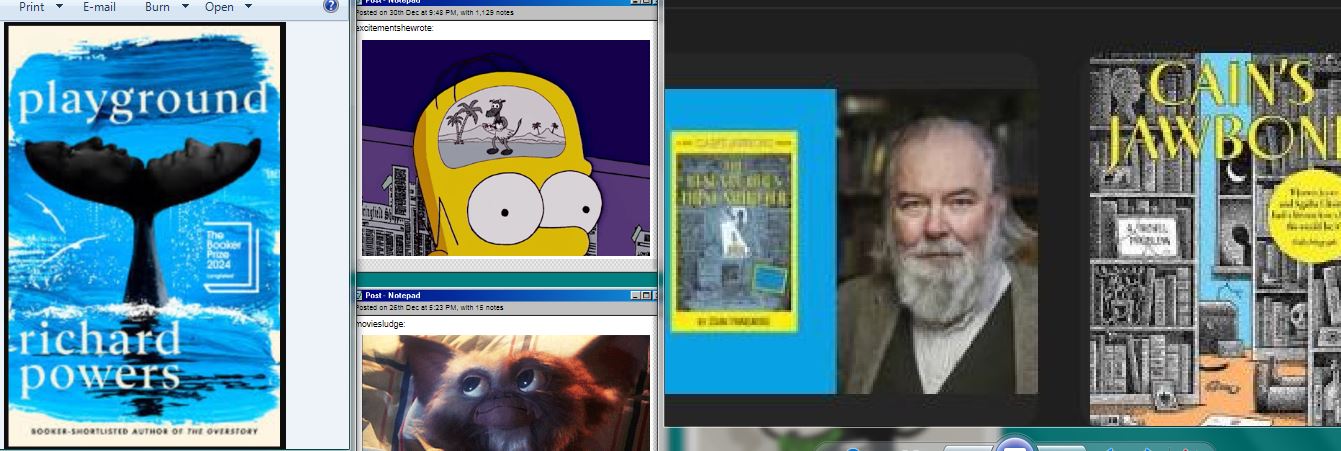Click the Homer Simpson brain image
This screenshot has width=1341, height=451.
pyautogui.click(x=505, y=148)
